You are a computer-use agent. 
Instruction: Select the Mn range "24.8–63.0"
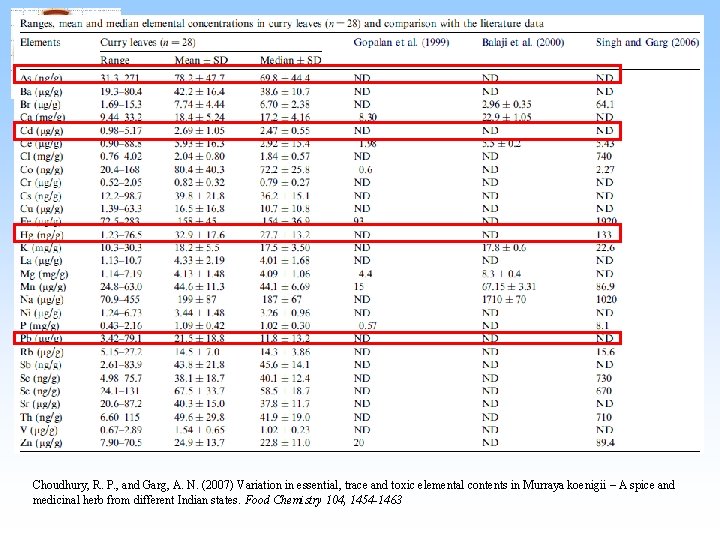(121, 287)
